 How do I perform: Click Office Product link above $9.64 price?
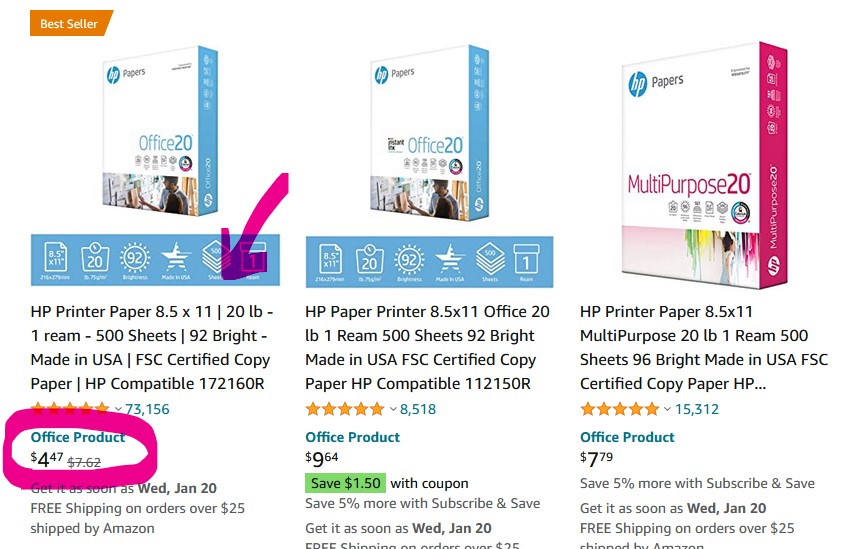pyautogui.click(x=352, y=437)
